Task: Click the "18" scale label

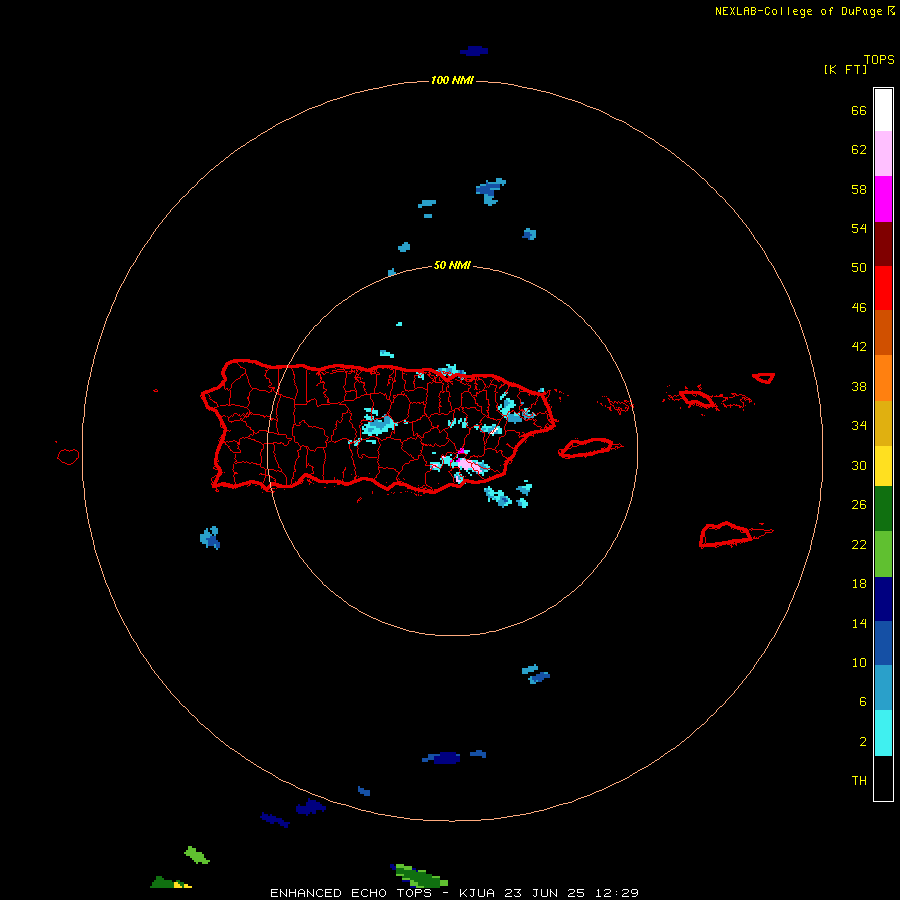Action: (x=859, y=584)
